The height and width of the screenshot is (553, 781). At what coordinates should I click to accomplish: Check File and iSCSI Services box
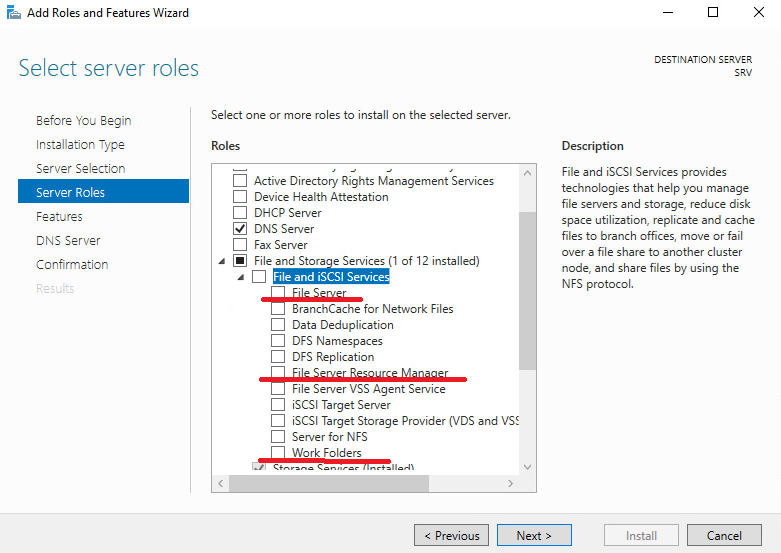pos(259,276)
